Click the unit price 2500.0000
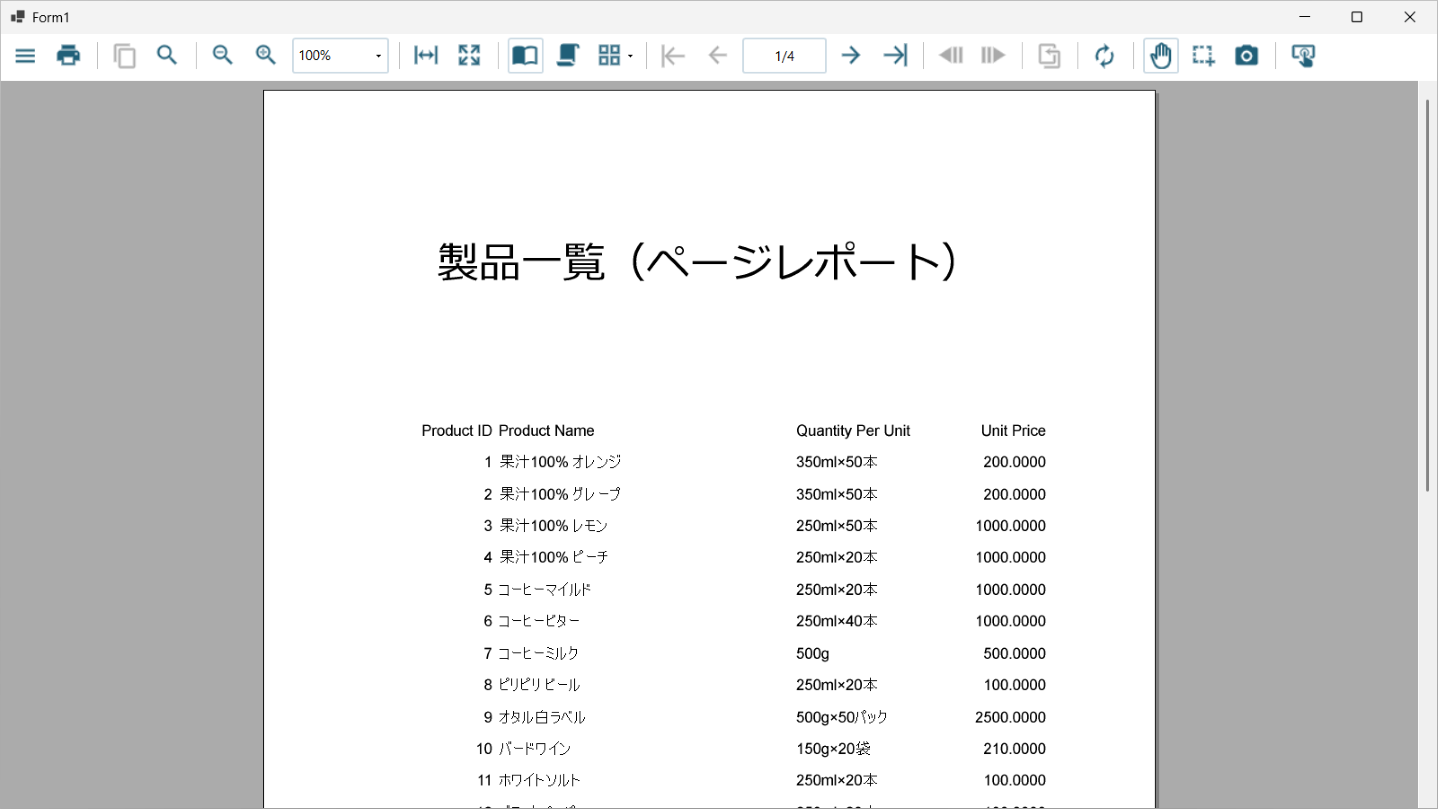The height and width of the screenshot is (809, 1438). pos(1010,717)
